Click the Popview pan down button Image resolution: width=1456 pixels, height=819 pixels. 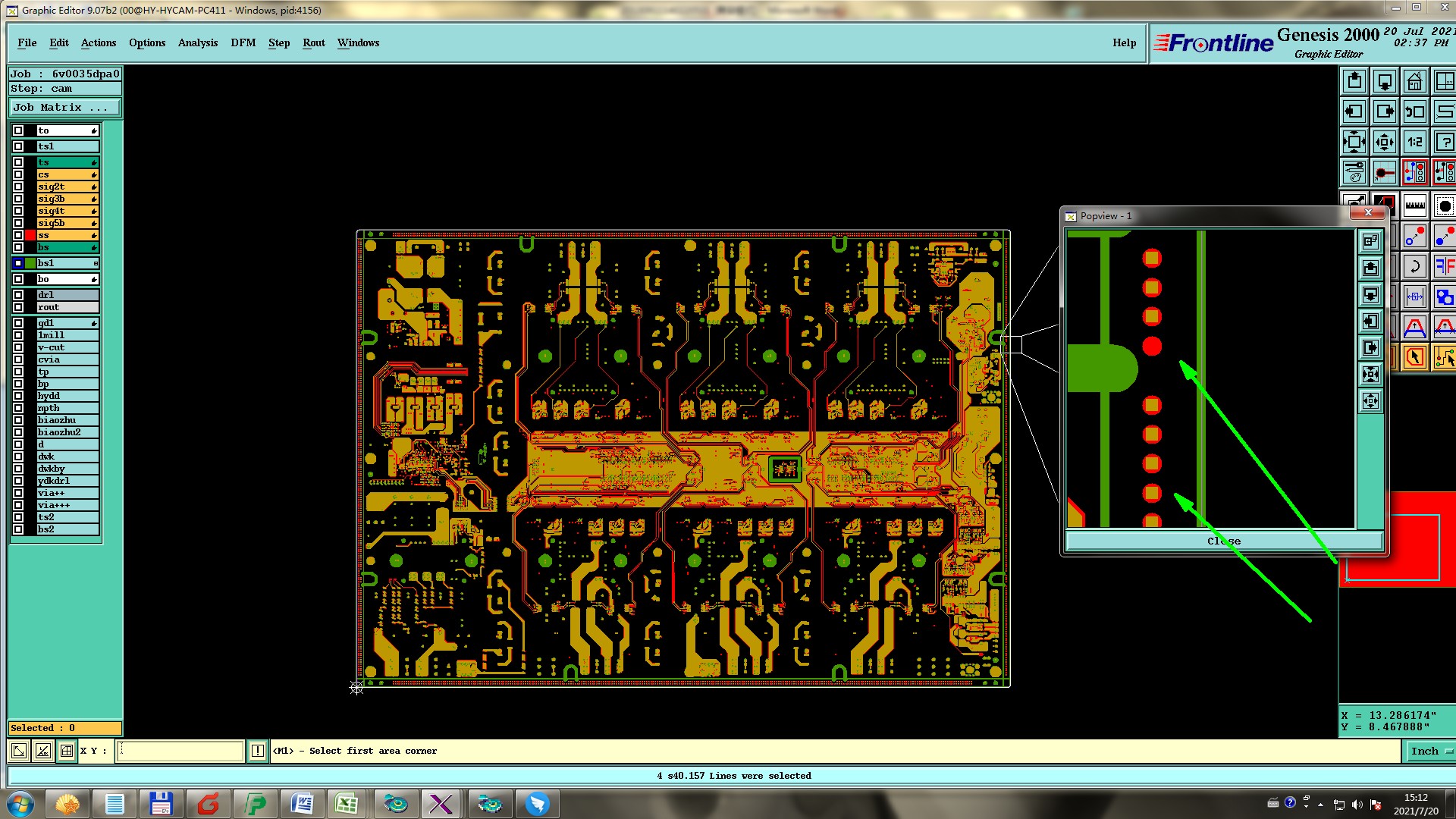pyautogui.click(x=1370, y=294)
